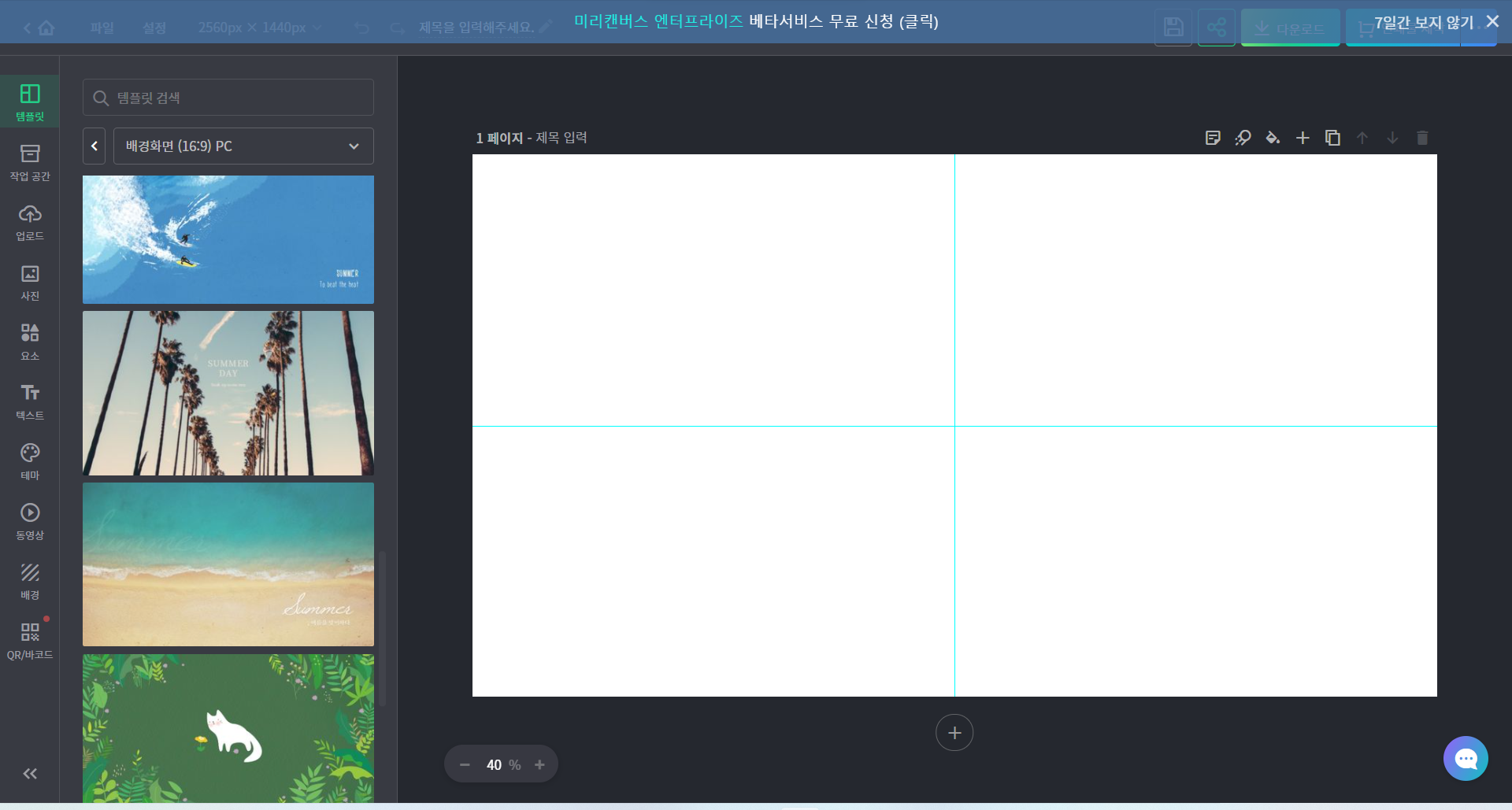Click the enterprise beta service banner link

point(756,21)
